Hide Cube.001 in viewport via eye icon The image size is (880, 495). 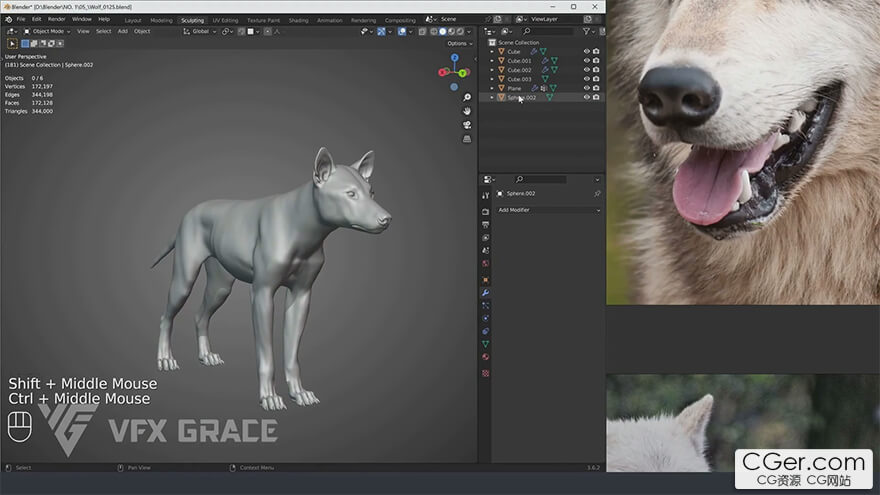pos(586,61)
